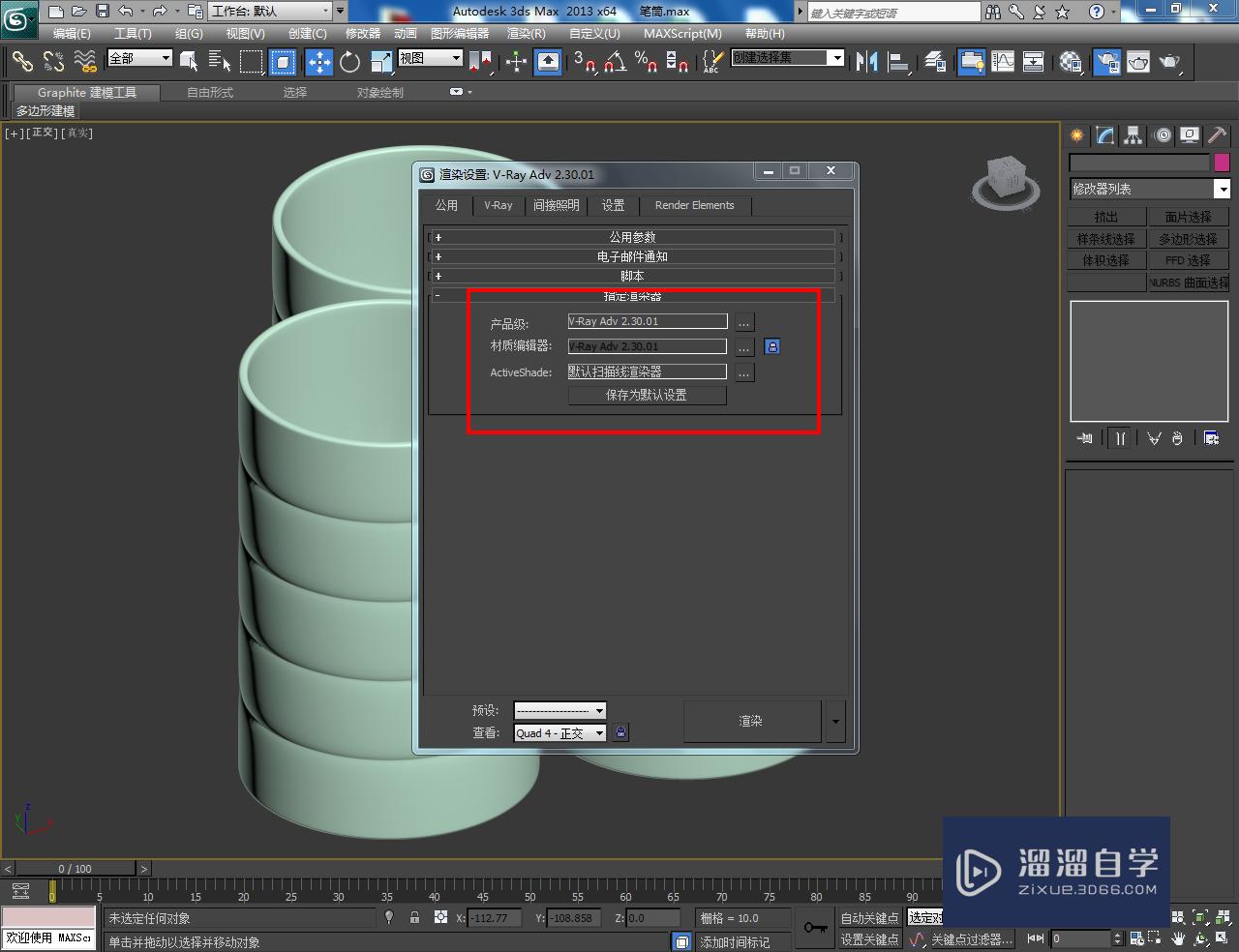This screenshot has height=952, width=1239.
Task: Open Curve Editor icon
Action: pos(1003,62)
